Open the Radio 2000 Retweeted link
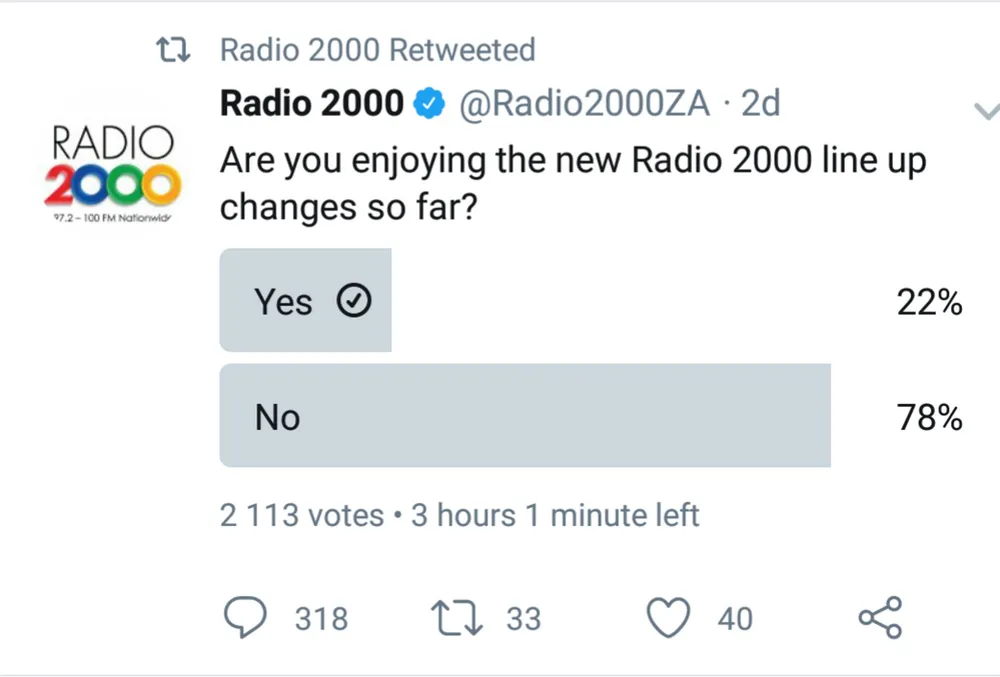The width and height of the screenshot is (1000, 677). coord(377,49)
